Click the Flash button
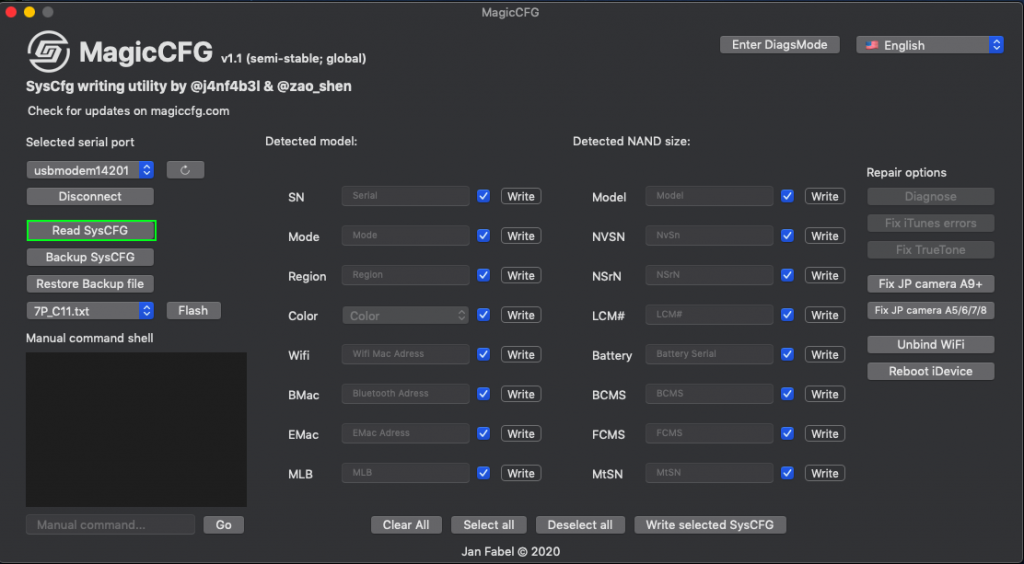The height and width of the screenshot is (564, 1024). [193, 310]
